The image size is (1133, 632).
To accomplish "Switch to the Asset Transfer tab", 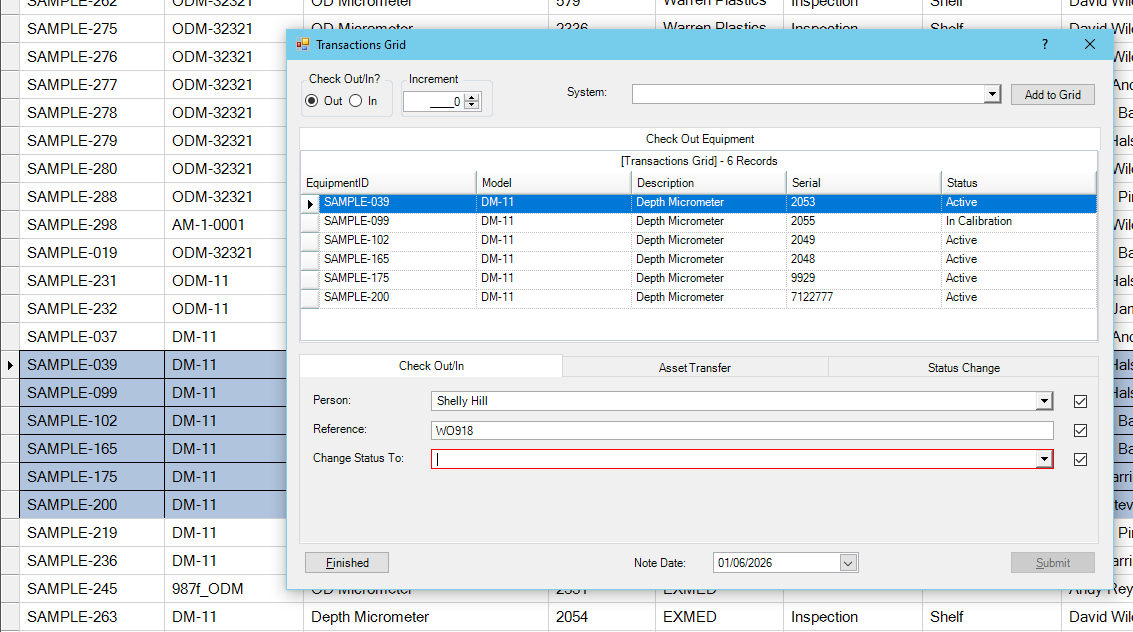I will (694, 368).
